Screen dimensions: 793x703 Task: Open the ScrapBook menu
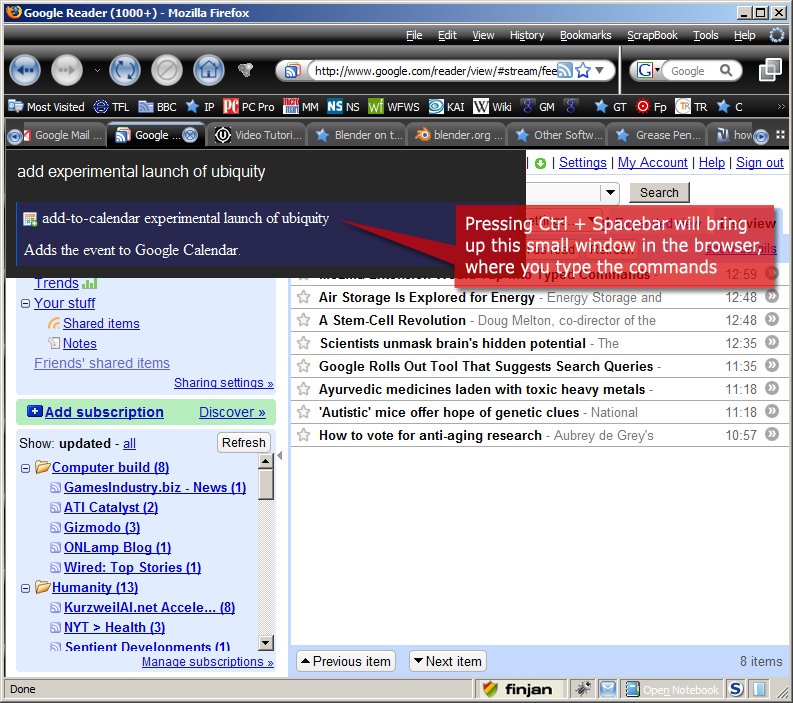point(652,35)
